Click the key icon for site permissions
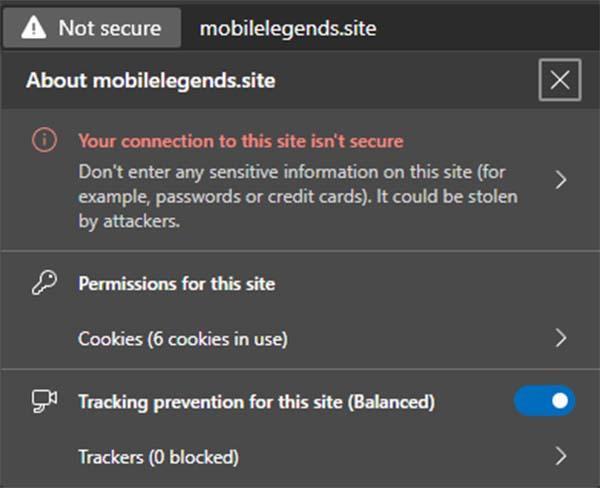Image resolution: width=600 pixels, height=488 pixels. tap(44, 283)
